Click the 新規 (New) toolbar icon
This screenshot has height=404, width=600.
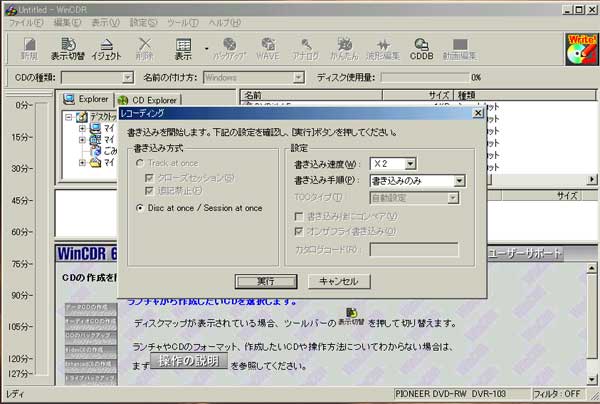pos(29,49)
